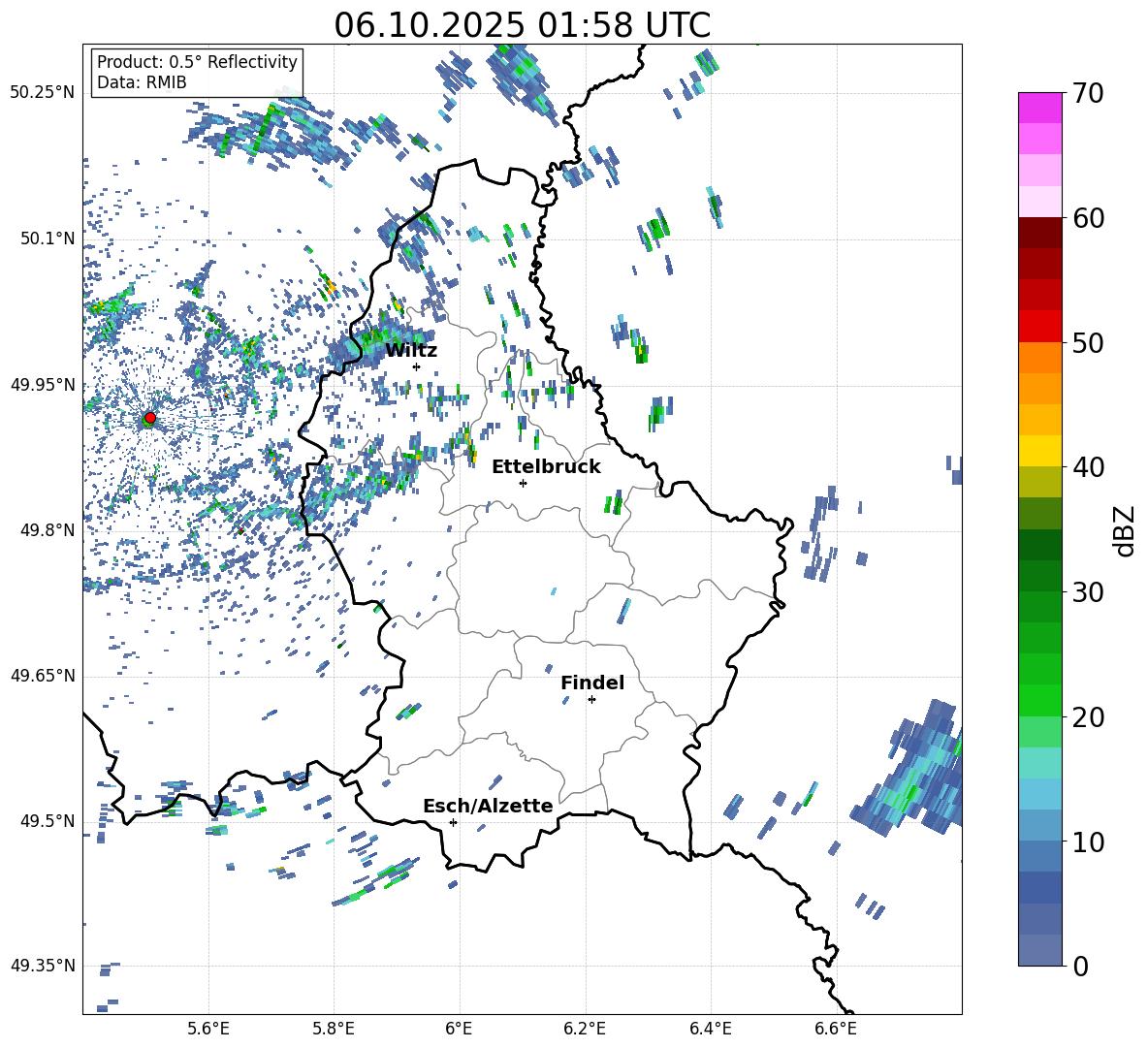
Task: Click the Product: 0.5° Reflectivity text
Action: (197, 62)
